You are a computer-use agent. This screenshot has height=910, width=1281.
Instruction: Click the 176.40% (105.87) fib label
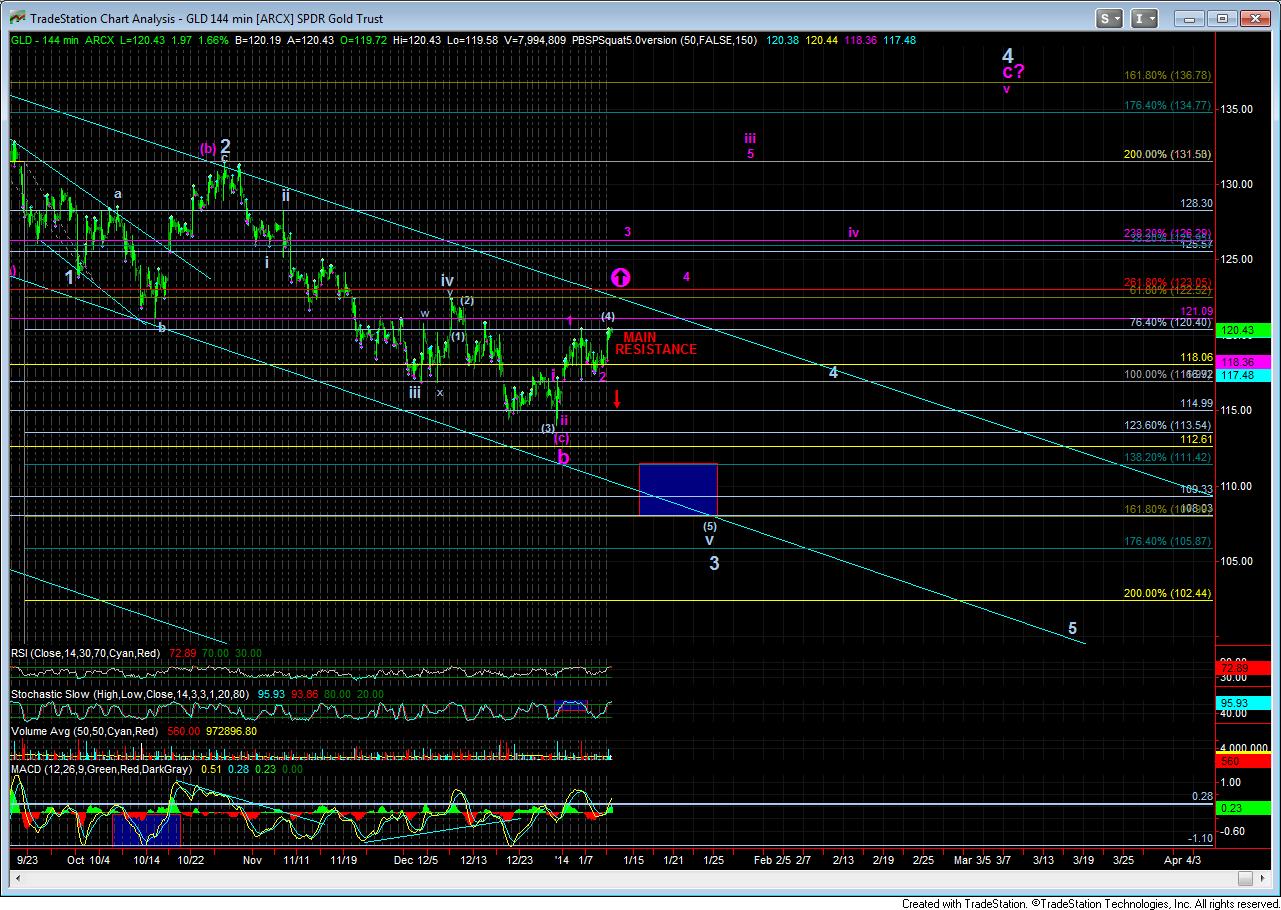tap(1169, 541)
